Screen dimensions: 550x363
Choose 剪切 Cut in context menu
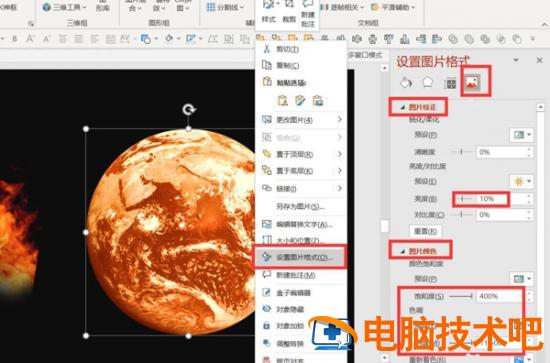(x=301, y=49)
